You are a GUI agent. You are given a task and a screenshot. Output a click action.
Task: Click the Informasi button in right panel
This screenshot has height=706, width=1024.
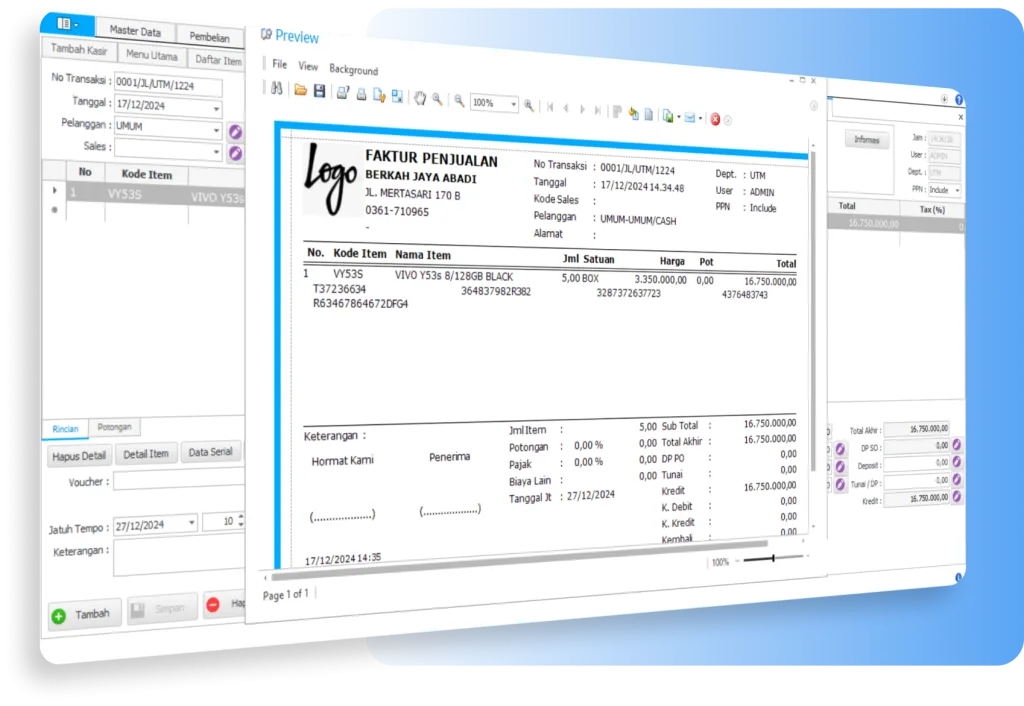(x=867, y=139)
